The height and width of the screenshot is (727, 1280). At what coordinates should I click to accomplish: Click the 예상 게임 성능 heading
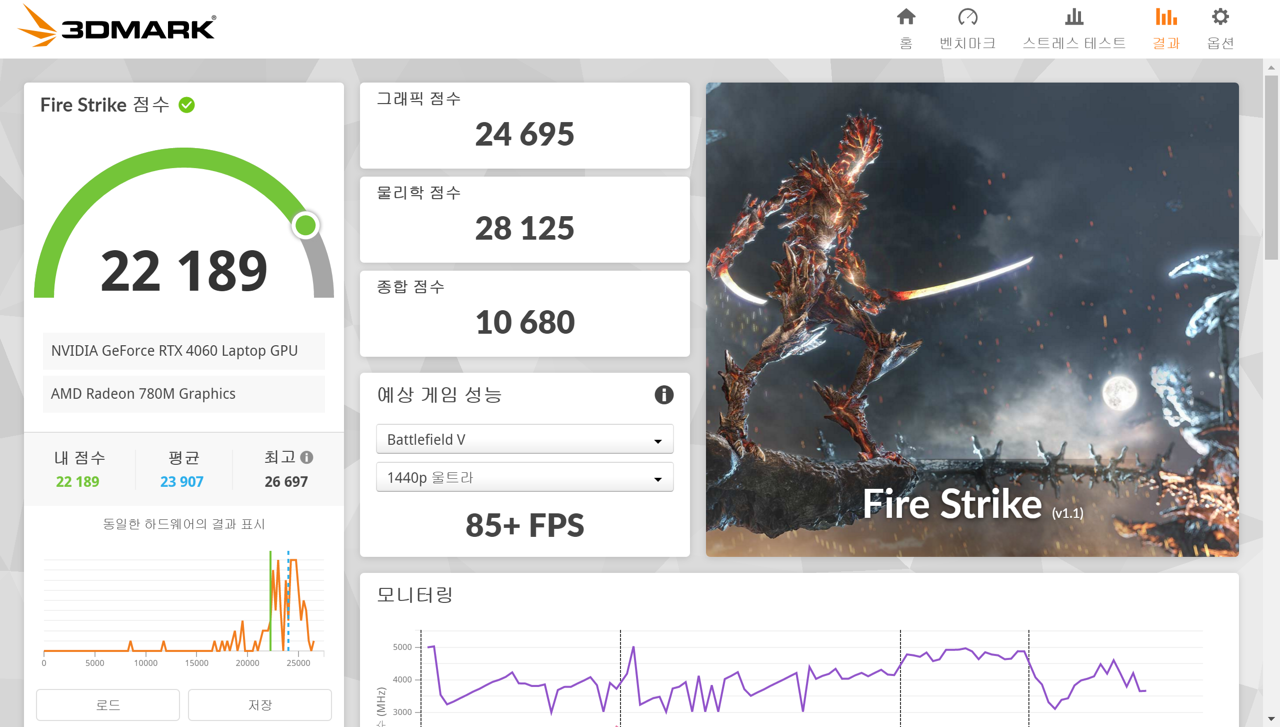pyautogui.click(x=439, y=395)
